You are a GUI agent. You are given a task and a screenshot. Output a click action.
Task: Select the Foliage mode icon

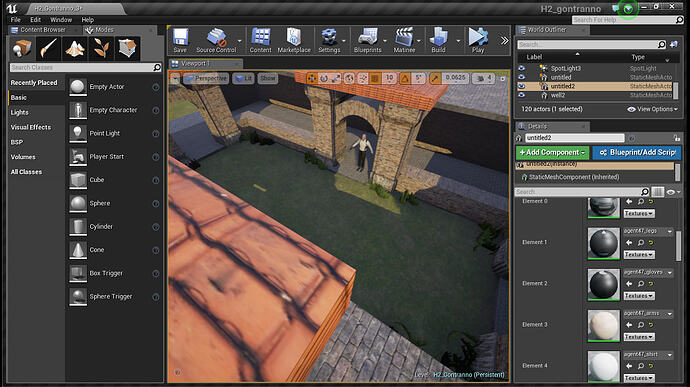pos(101,48)
